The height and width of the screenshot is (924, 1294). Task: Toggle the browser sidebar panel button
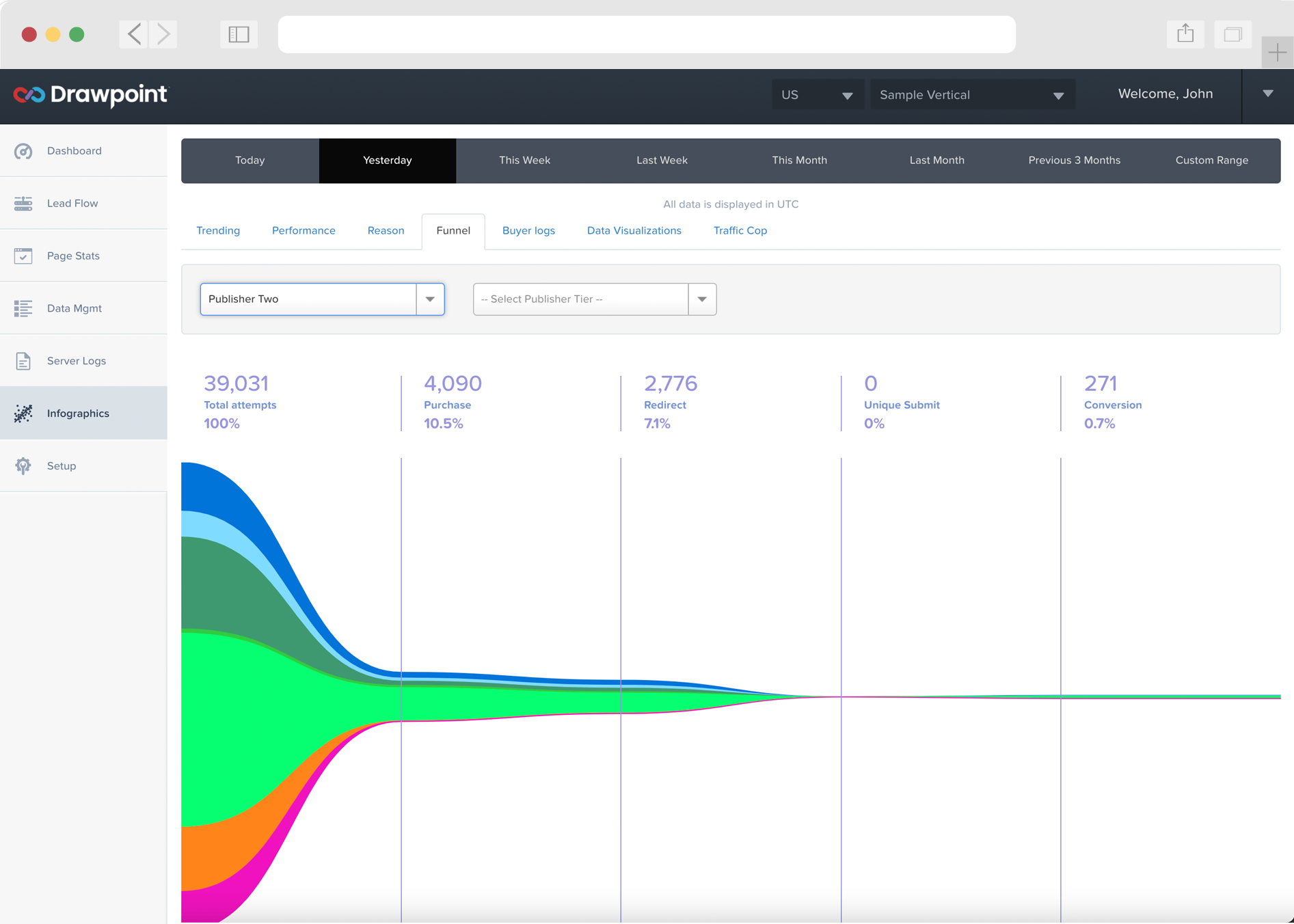pyautogui.click(x=239, y=34)
